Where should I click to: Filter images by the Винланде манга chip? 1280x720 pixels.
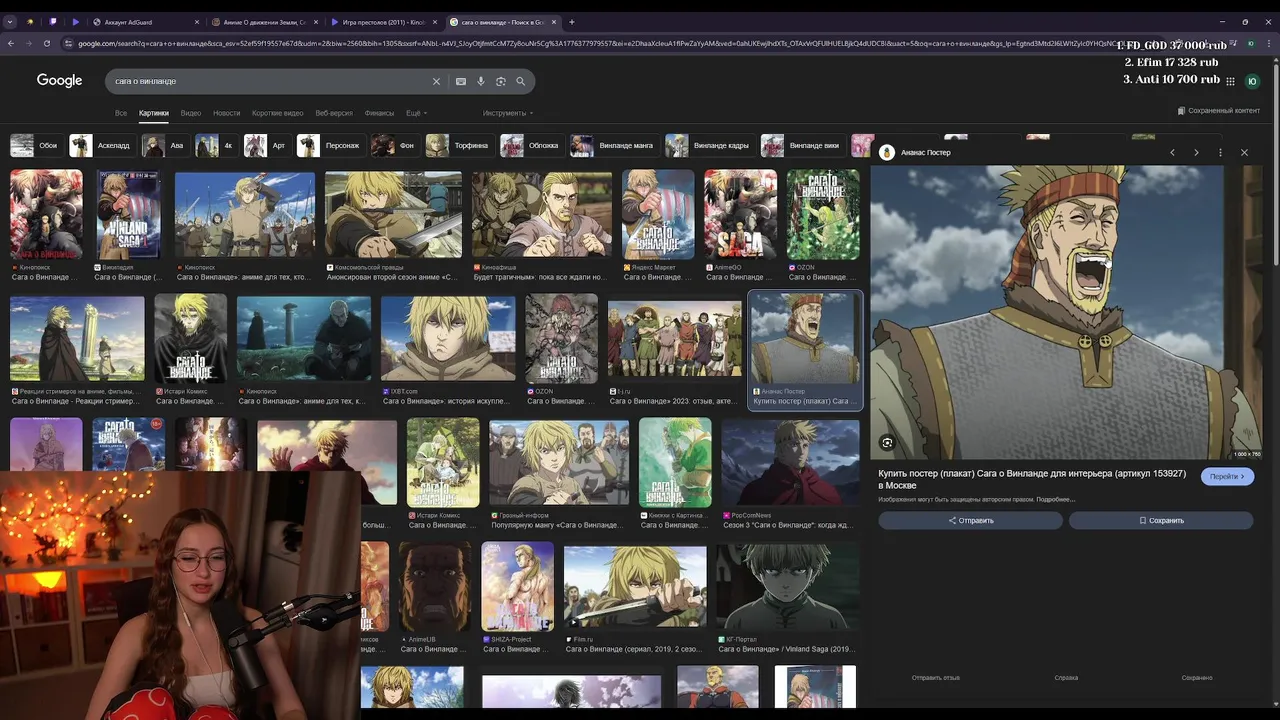(614, 146)
